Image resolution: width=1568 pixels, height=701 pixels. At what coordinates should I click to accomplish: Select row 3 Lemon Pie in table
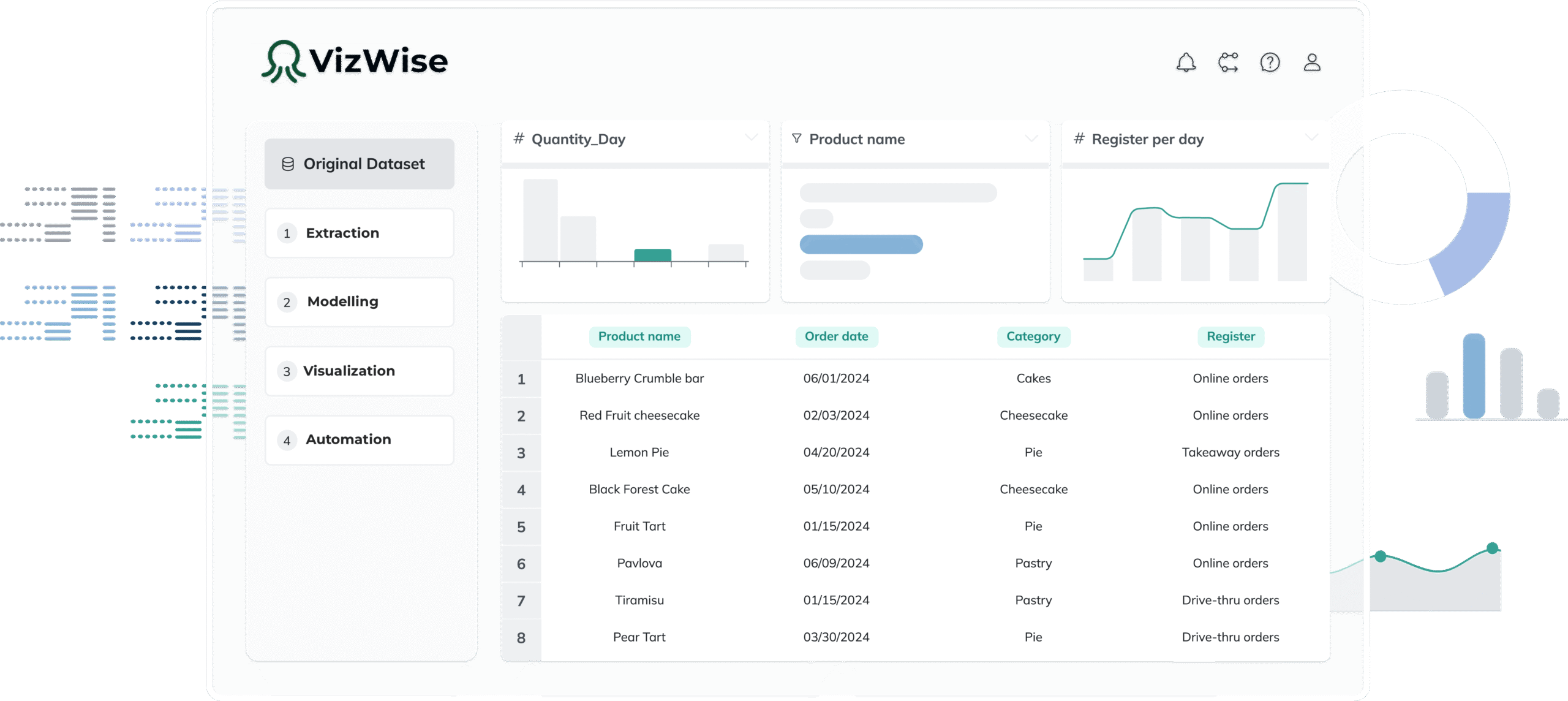click(639, 452)
